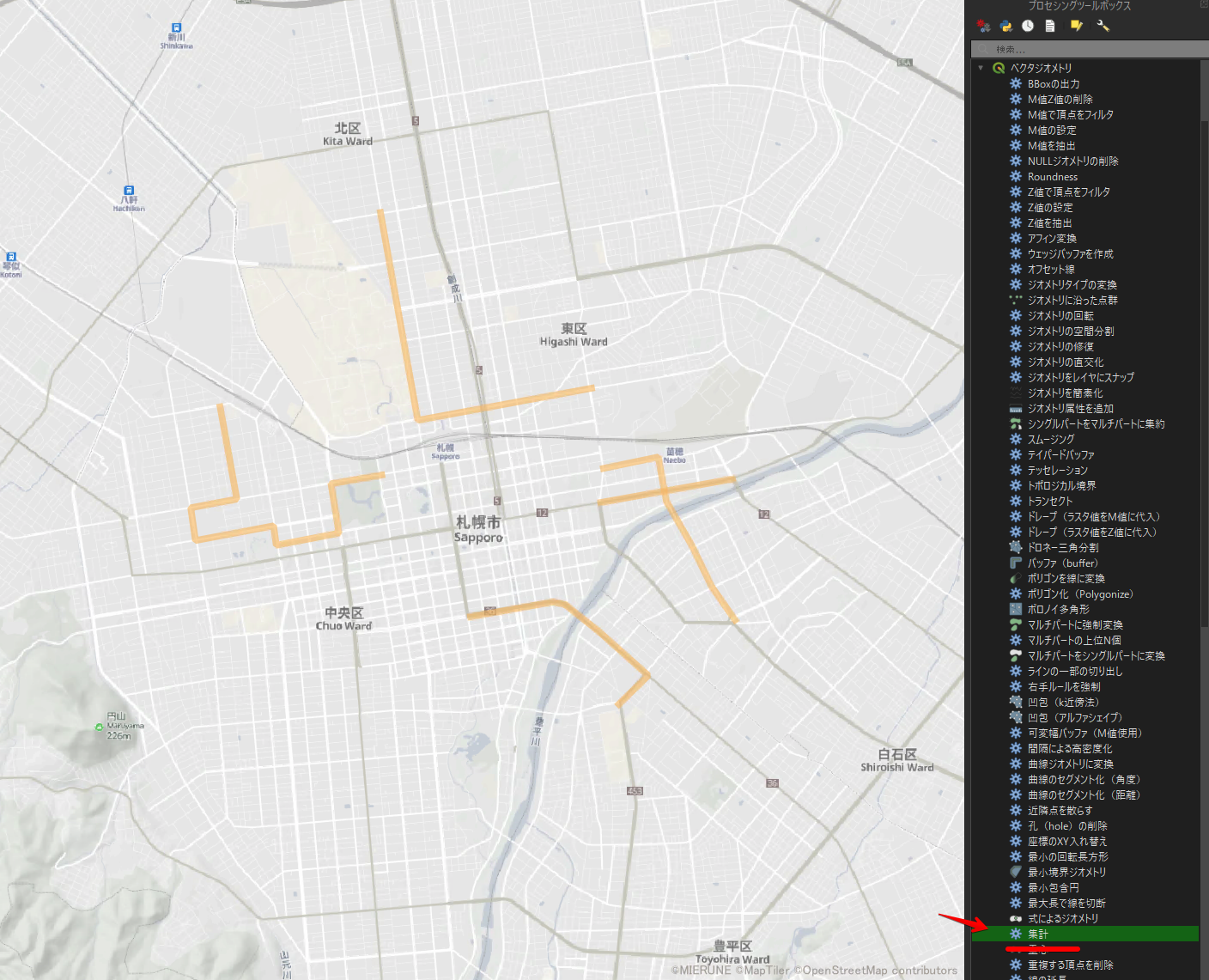Click the icon of ポリゴンを線に変換
Image resolution: width=1209 pixels, height=980 pixels.
tap(1016, 578)
